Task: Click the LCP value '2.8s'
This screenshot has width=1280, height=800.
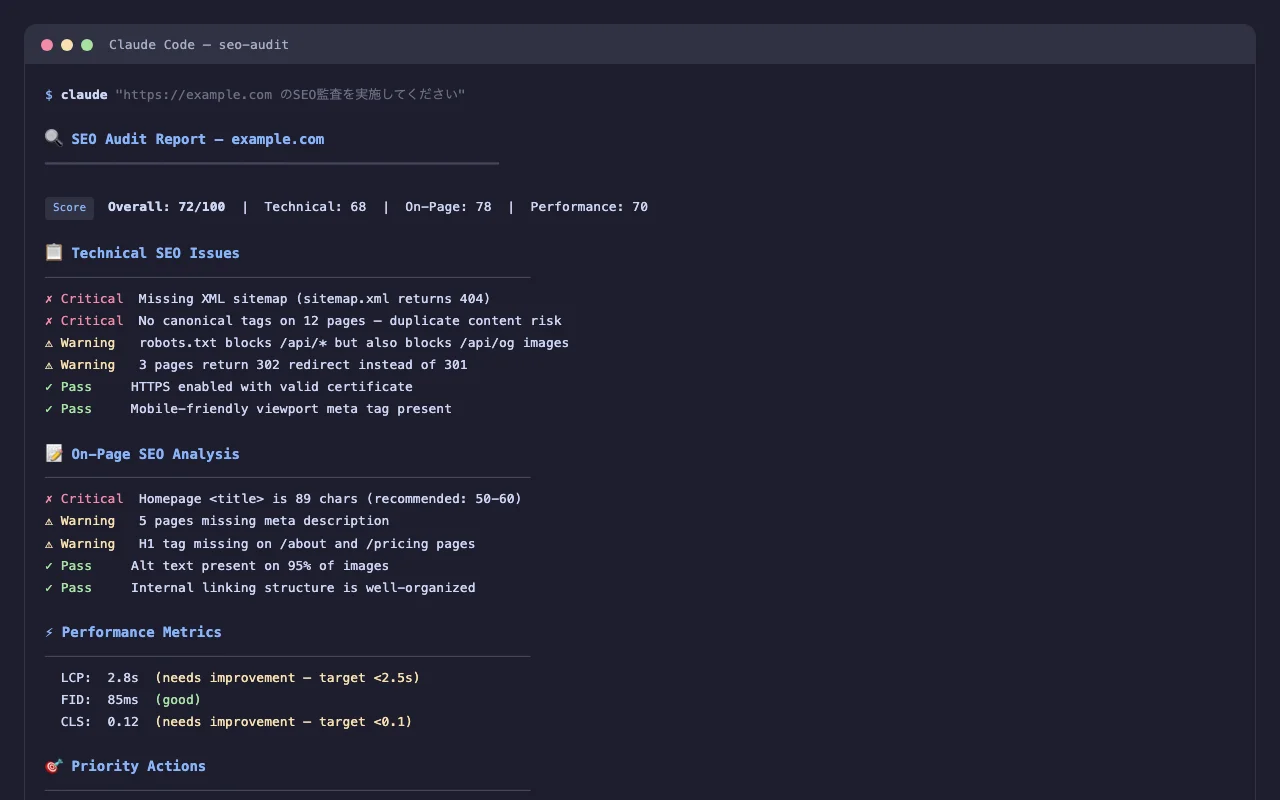Action: point(123,678)
